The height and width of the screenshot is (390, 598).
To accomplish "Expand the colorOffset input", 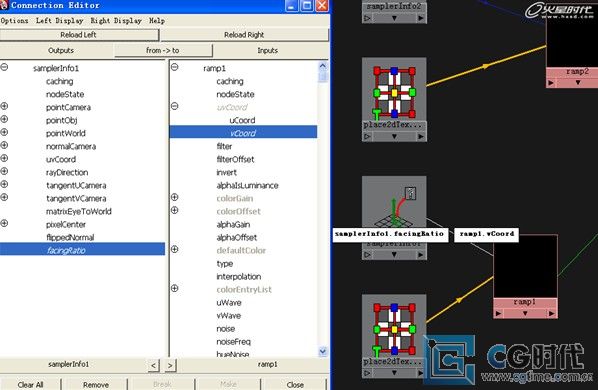I will click(x=175, y=210).
